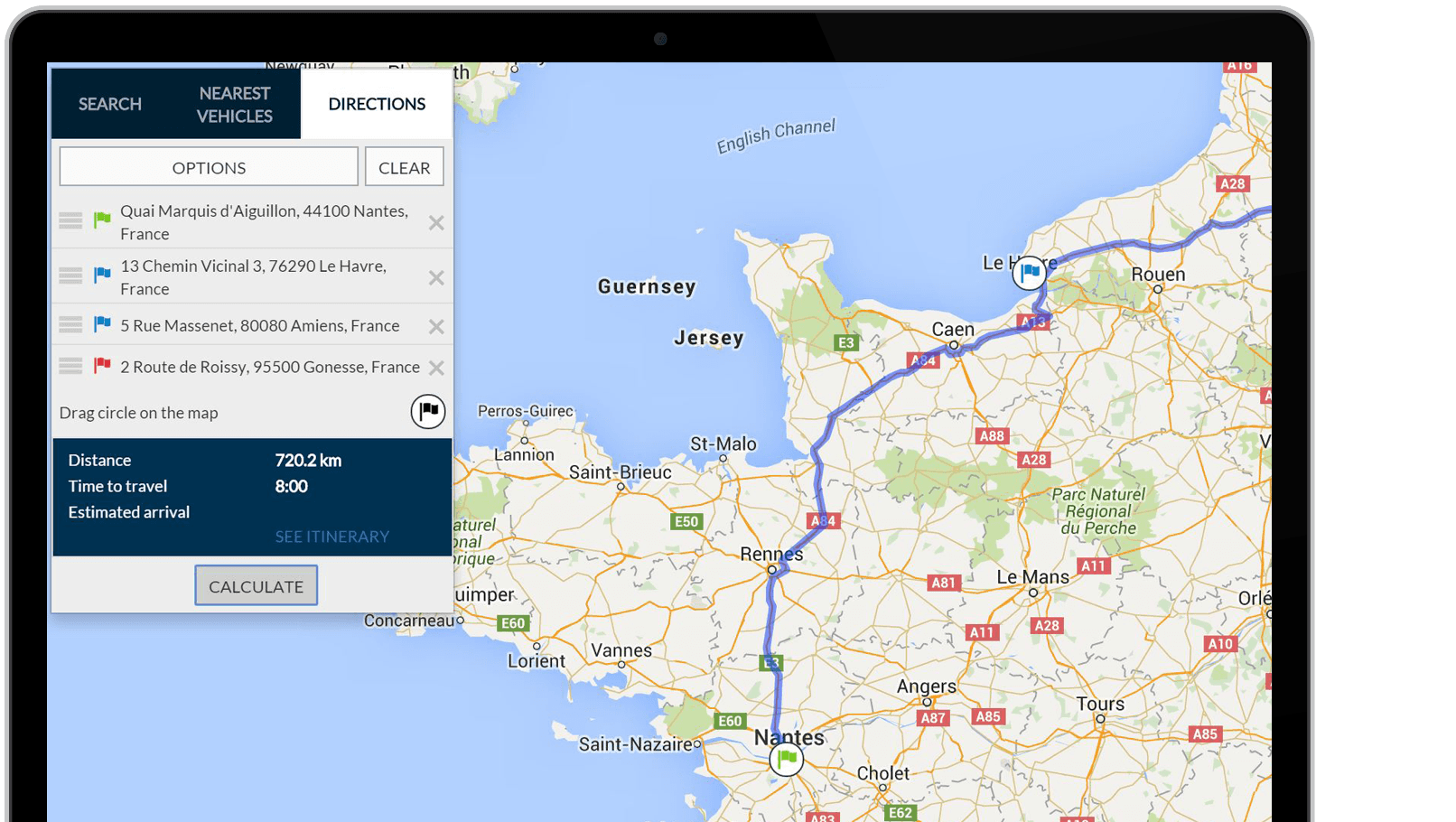This screenshot has width=1456, height=822.
Task: Remove the Amiens waypoint
Action: [436, 326]
